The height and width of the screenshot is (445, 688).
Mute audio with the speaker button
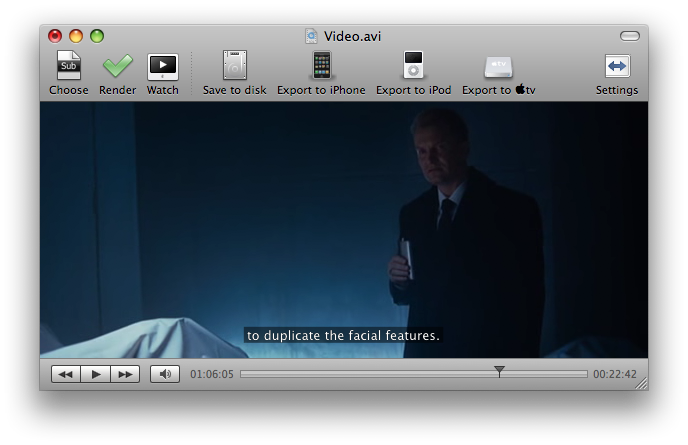pyautogui.click(x=165, y=374)
